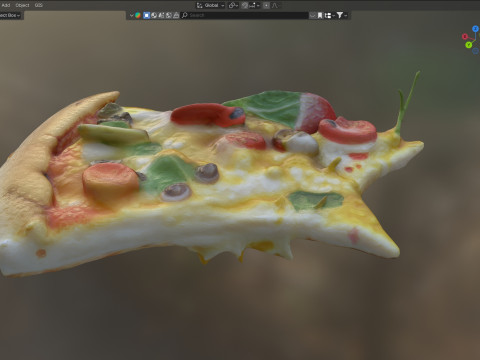Click the bookmark icon

coord(320,15)
